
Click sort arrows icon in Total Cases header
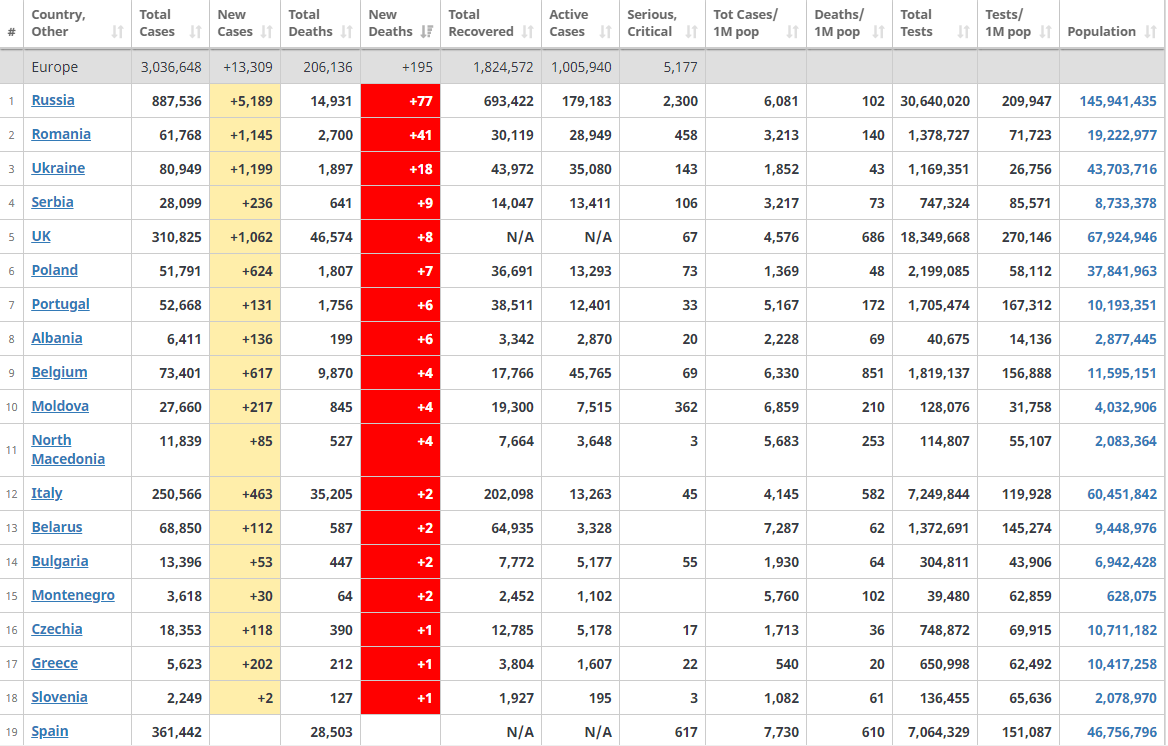(x=196, y=32)
